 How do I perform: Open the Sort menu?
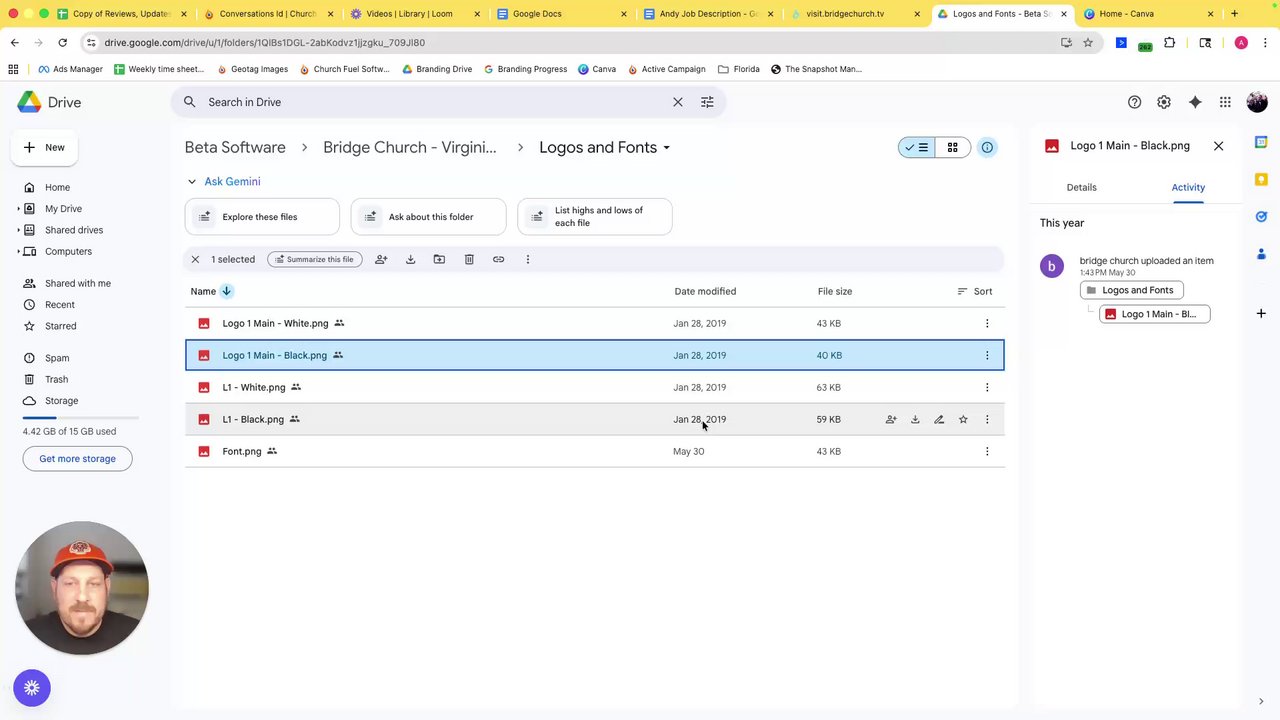(975, 291)
